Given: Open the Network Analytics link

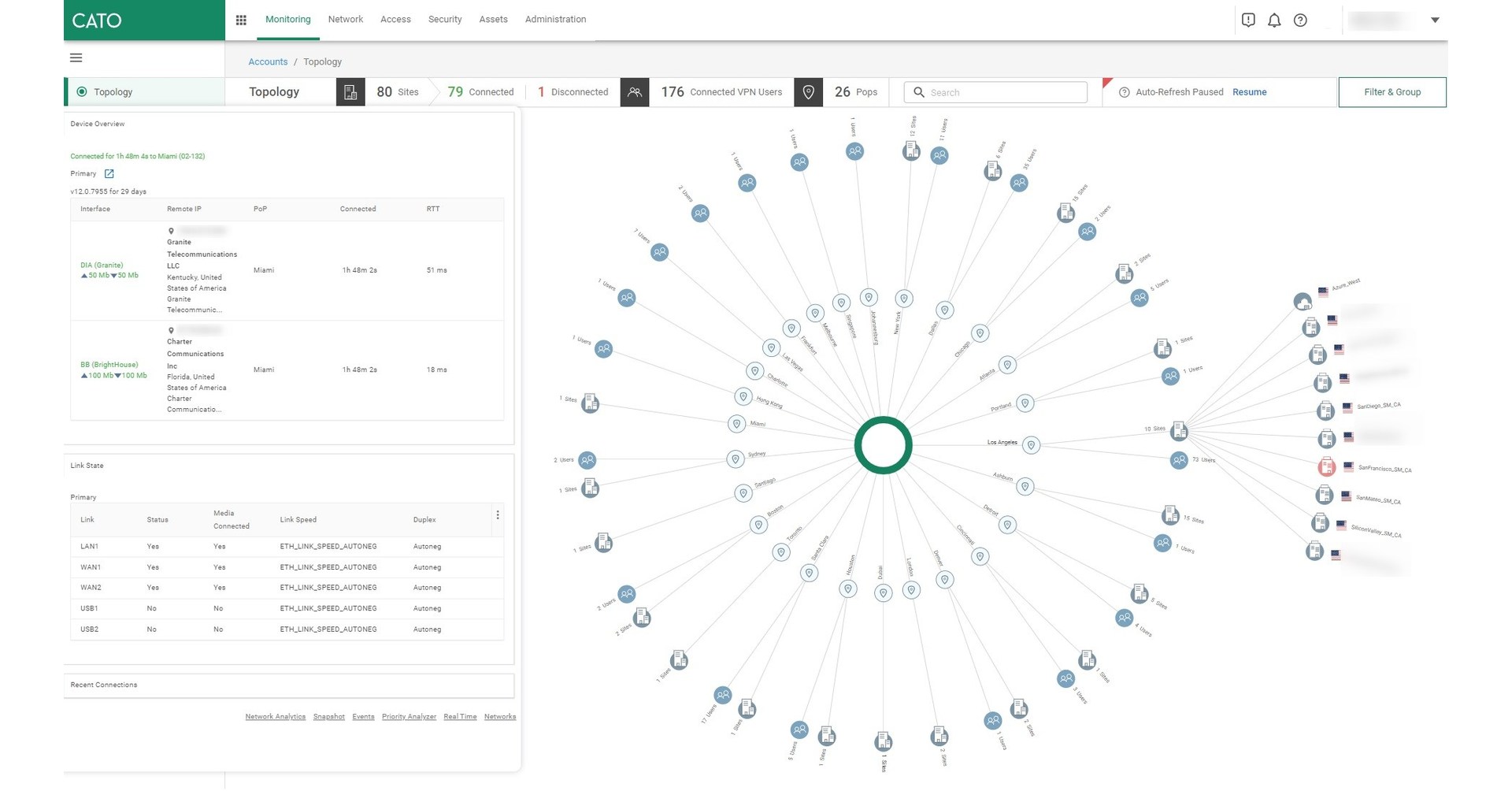Looking at the screenshot, I should coord(275,716).
